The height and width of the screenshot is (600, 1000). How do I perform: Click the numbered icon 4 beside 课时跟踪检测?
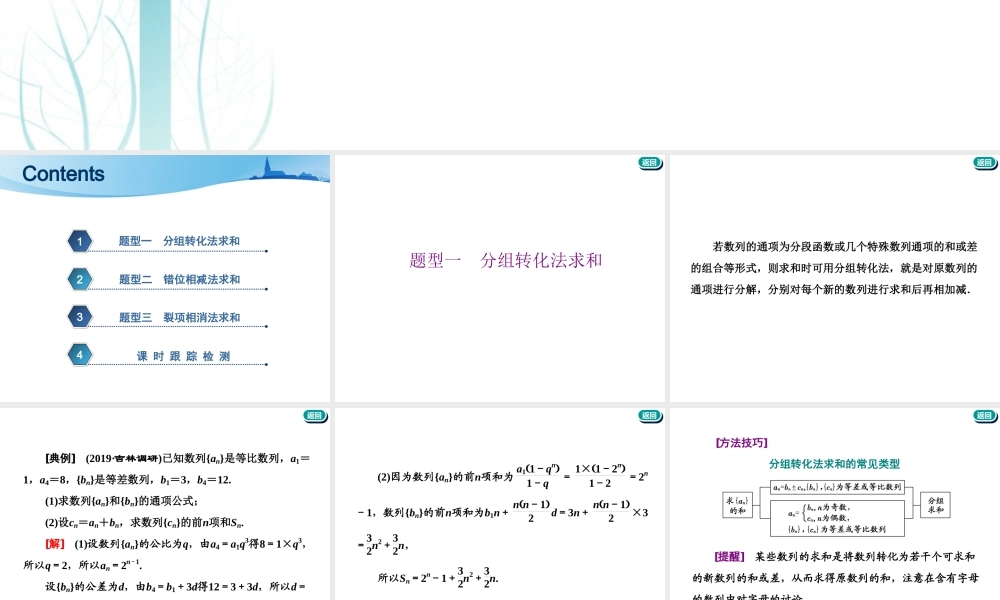coord(80,354)
